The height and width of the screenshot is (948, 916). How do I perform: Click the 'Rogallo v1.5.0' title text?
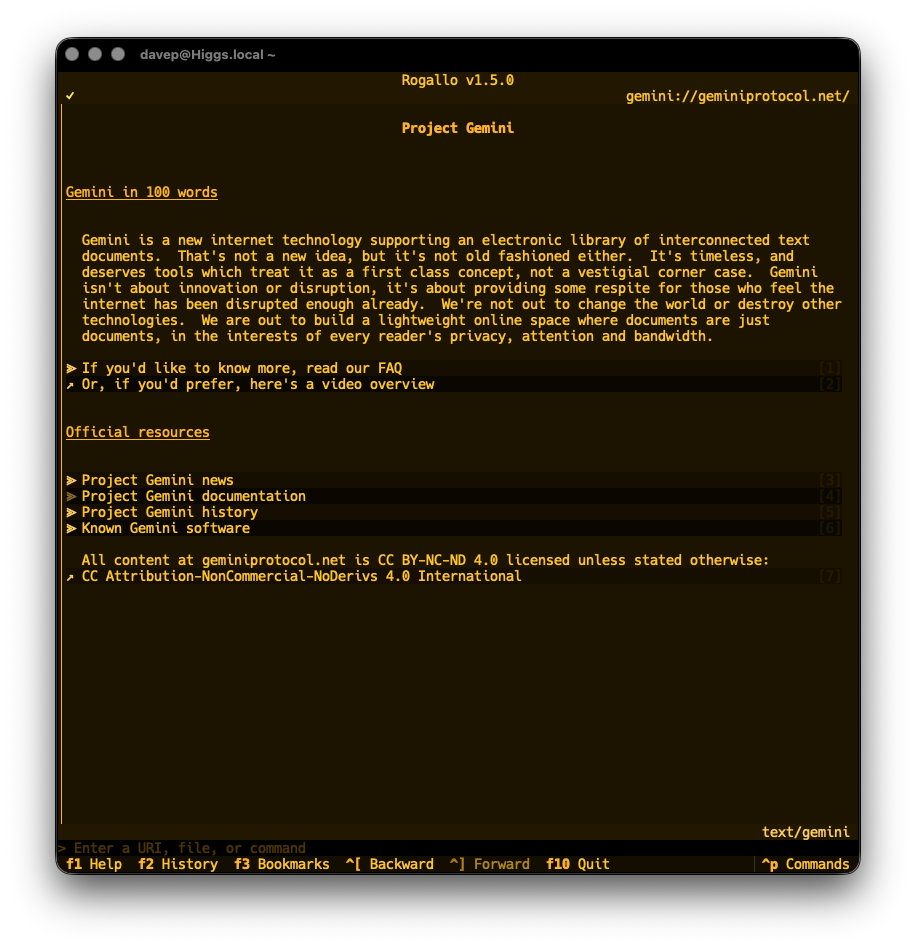[x=458, y=80]
